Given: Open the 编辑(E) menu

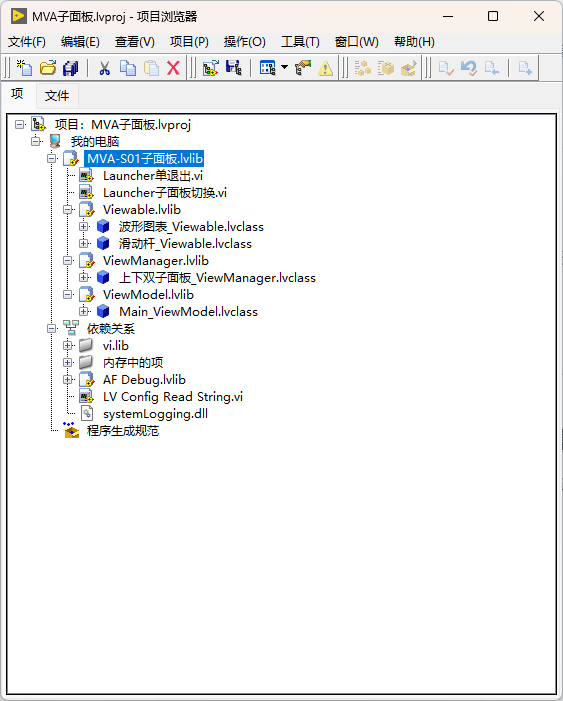Looking at the screenshot, I should coord(80,42).
